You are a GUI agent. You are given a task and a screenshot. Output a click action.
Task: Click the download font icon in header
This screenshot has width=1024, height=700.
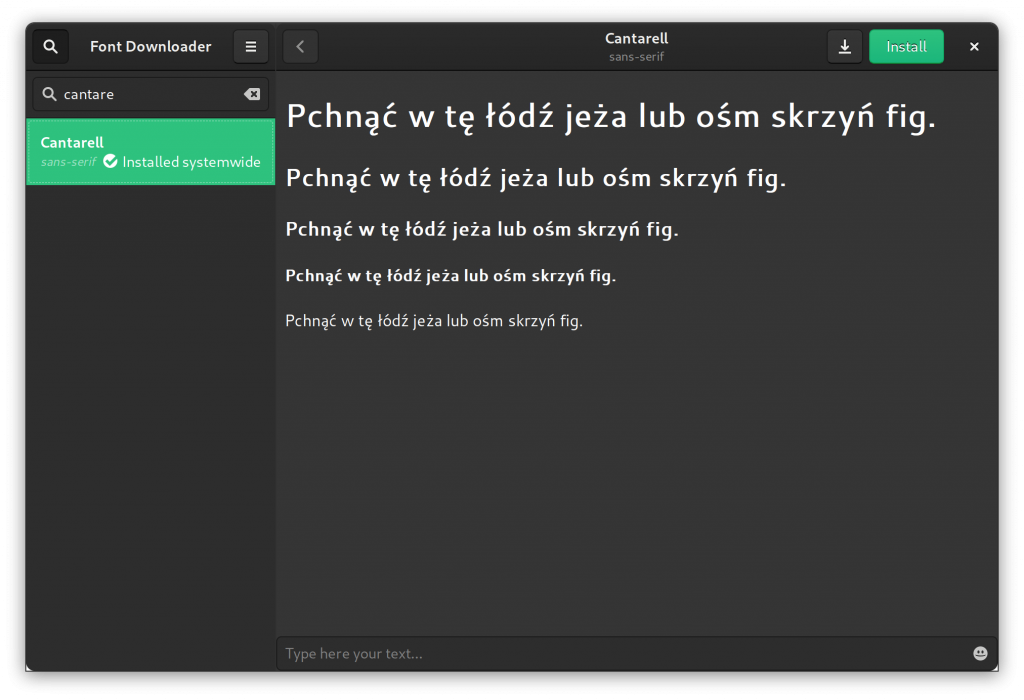click(845, 46)
